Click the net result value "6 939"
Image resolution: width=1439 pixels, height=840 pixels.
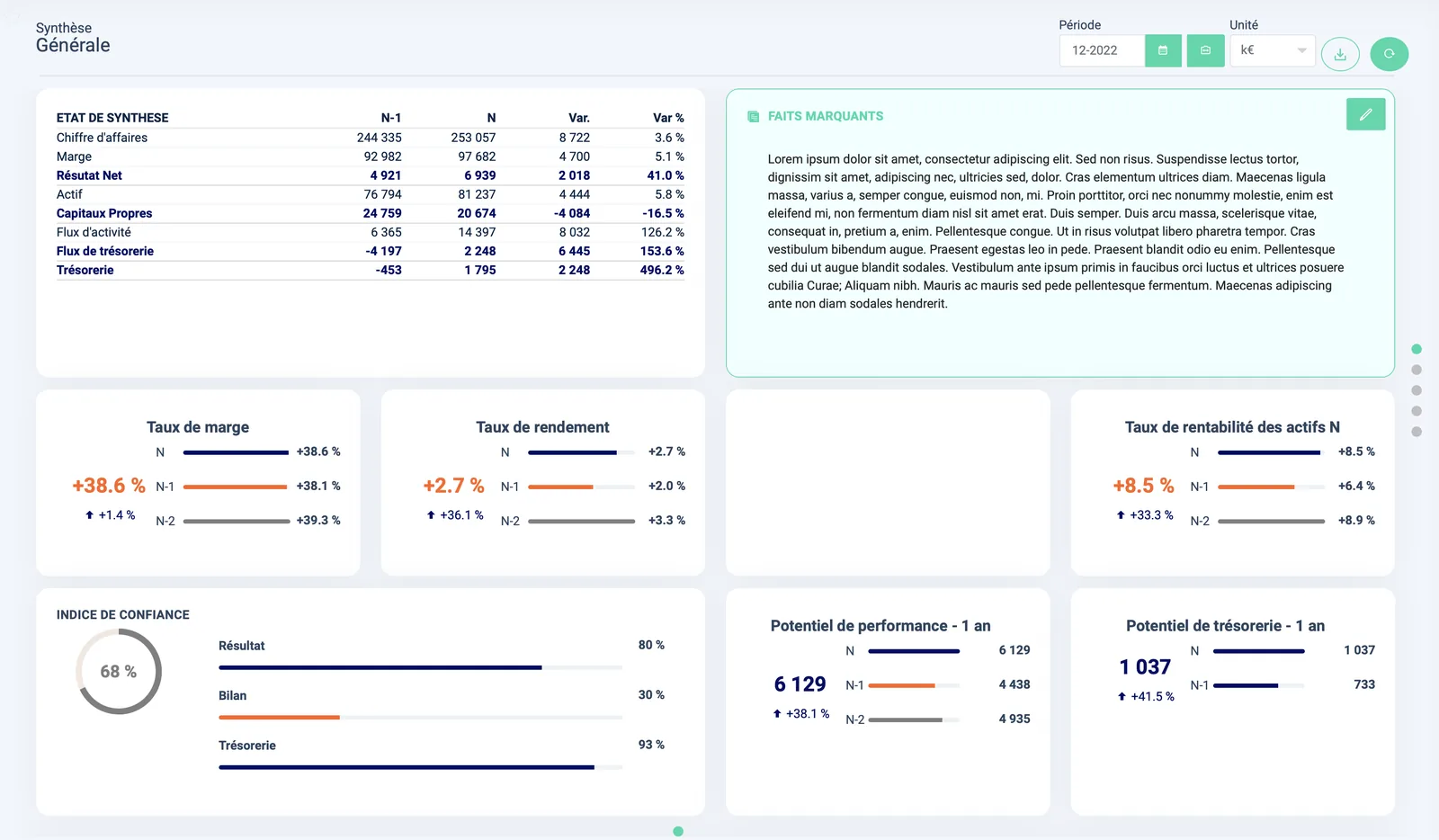tap(480, 175)
